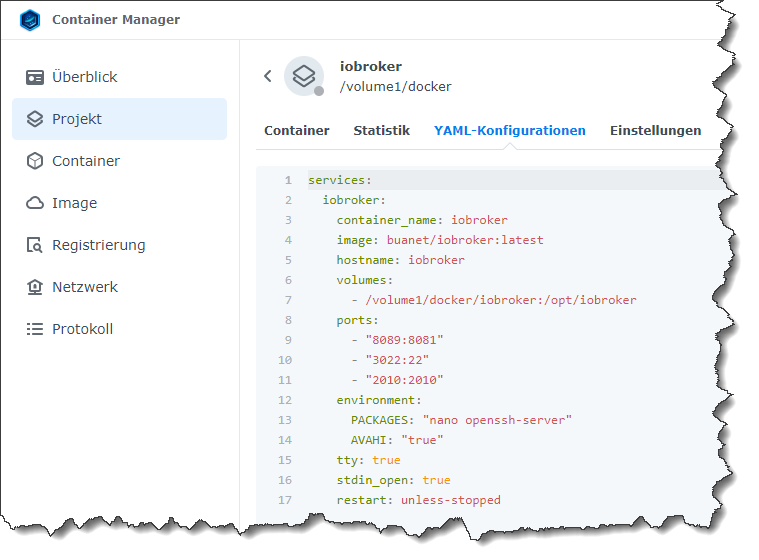Click the image line in YAML editor

[x=440, y=240]
